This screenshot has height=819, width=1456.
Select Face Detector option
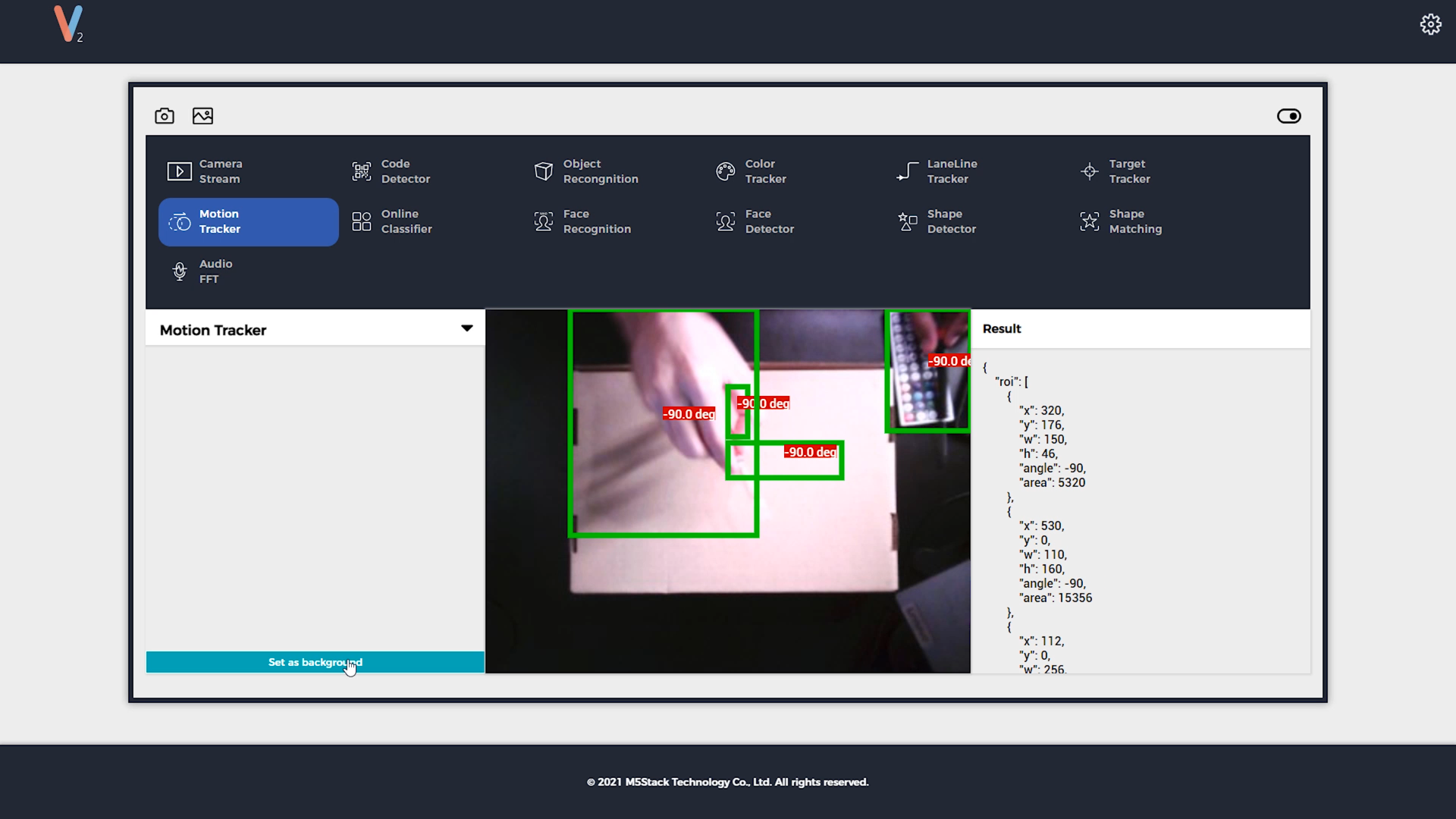coord(770,221)
